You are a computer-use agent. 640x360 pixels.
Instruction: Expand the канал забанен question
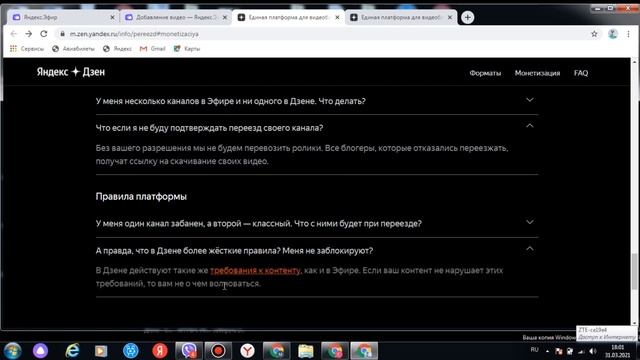click(529, 222)
